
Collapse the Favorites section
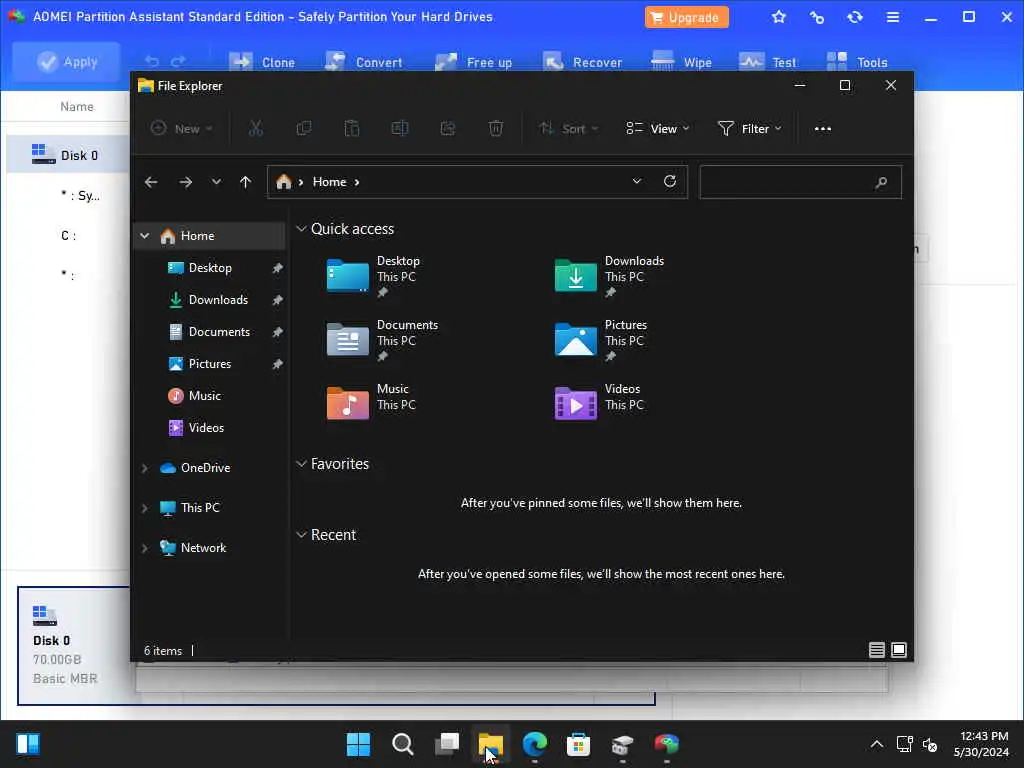(x=301, y=464)
